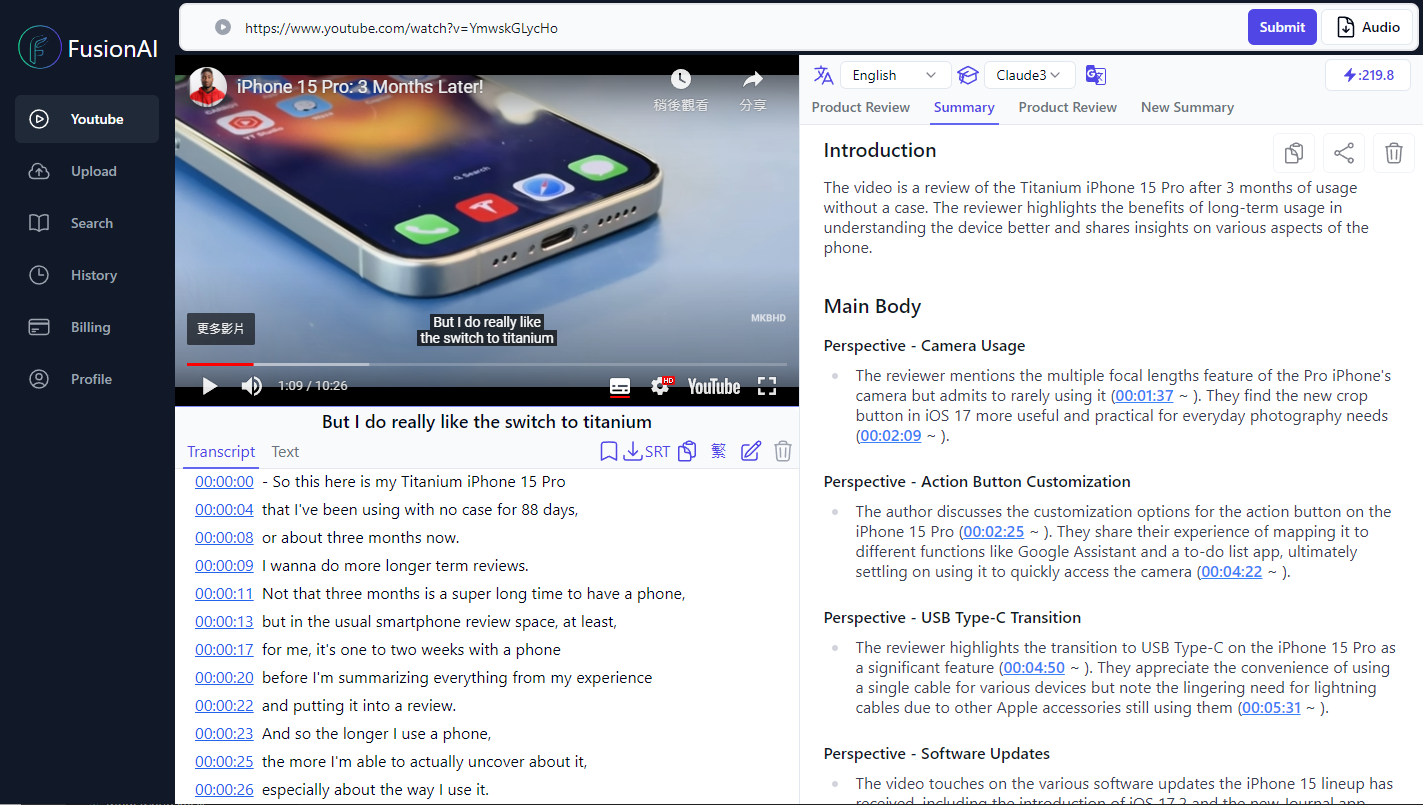This screenshot has width=1423, height=805.
Task: Click the Audio download button
Action: (1367, 27)
